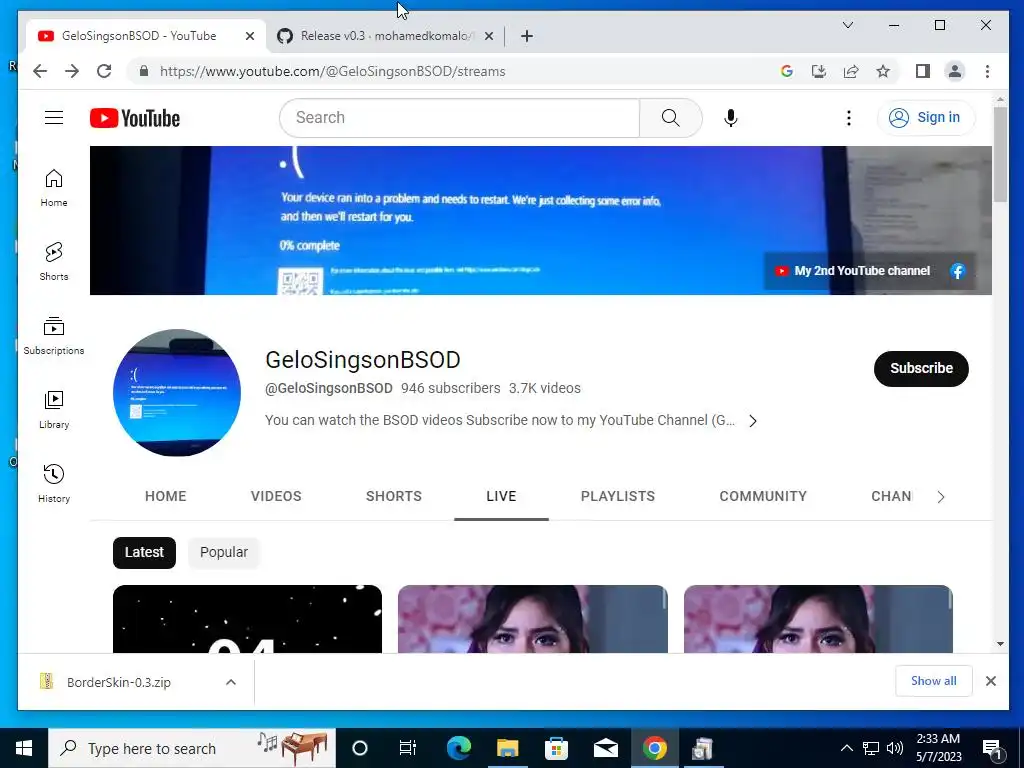This screenshot has height=768, width=1024.
Task: Open the Facebook link on channel banner
Action: (957, 271)
